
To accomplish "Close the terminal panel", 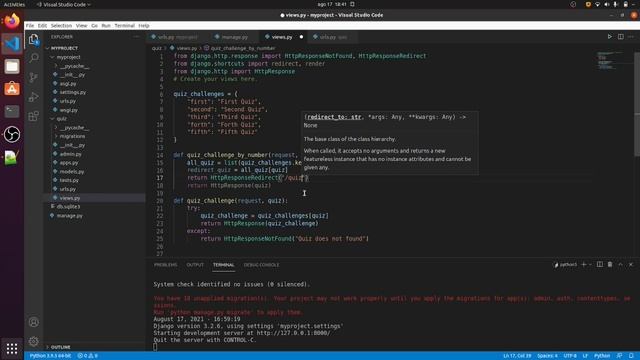I will tap(631, 264).
